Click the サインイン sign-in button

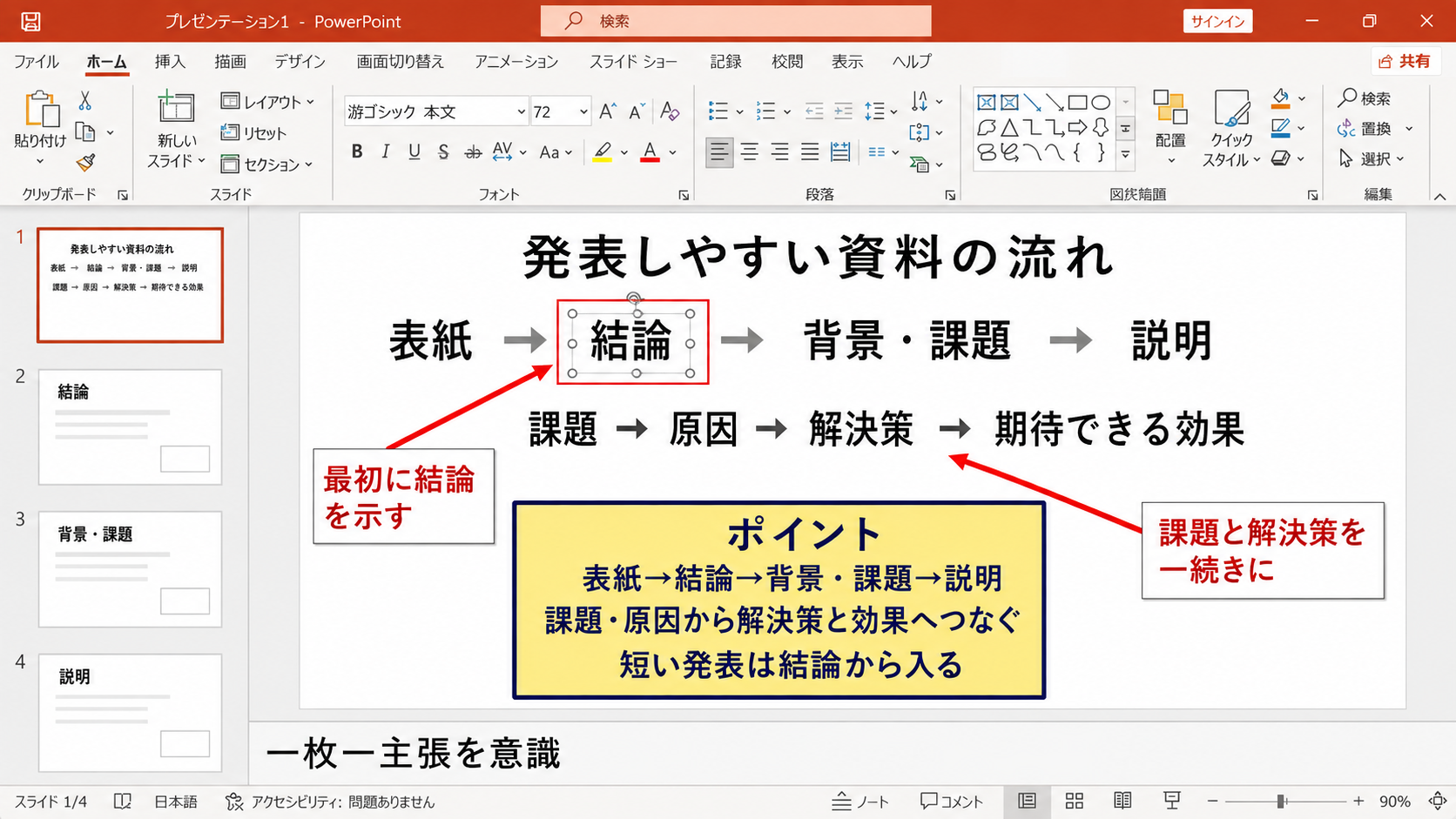pyautogui.click(x=1217, y=21)
